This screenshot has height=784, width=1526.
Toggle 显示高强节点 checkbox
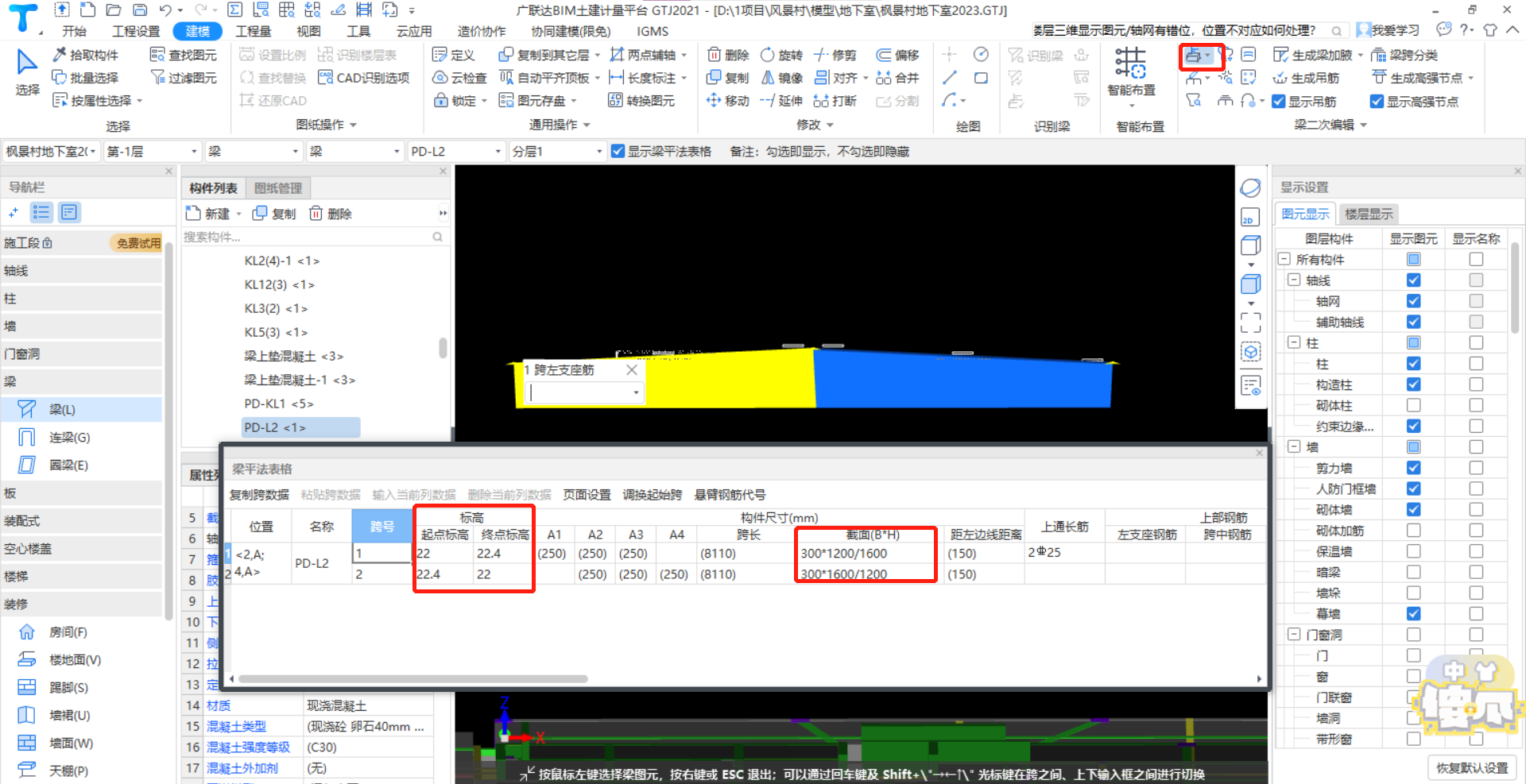click(x=1377, y=102)
